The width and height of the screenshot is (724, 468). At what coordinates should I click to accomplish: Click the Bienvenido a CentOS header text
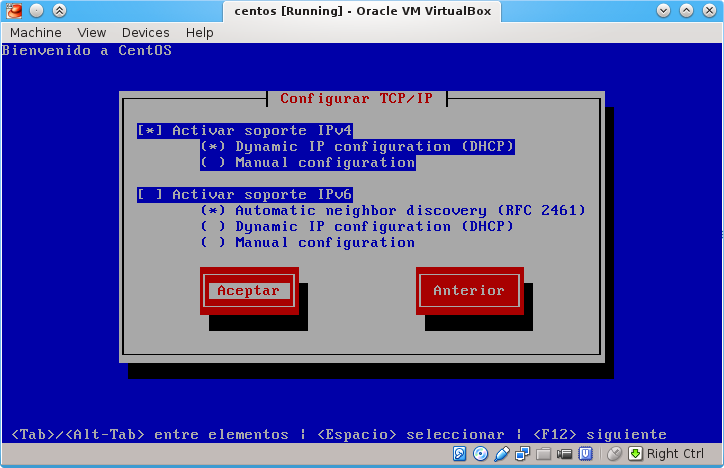point(87,50)
